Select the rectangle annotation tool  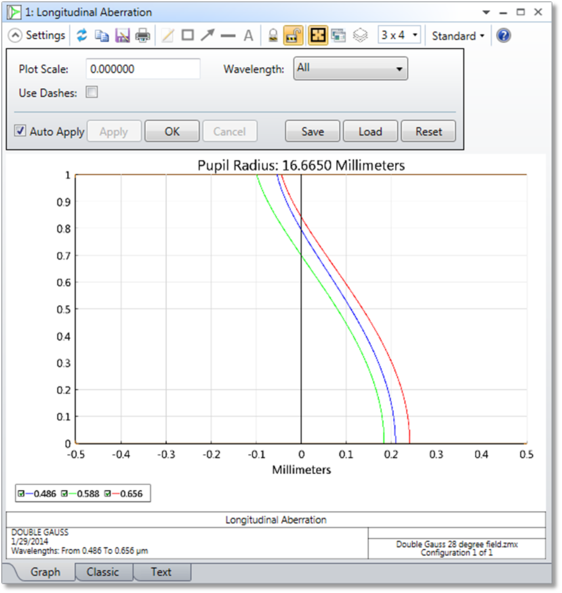188,36
